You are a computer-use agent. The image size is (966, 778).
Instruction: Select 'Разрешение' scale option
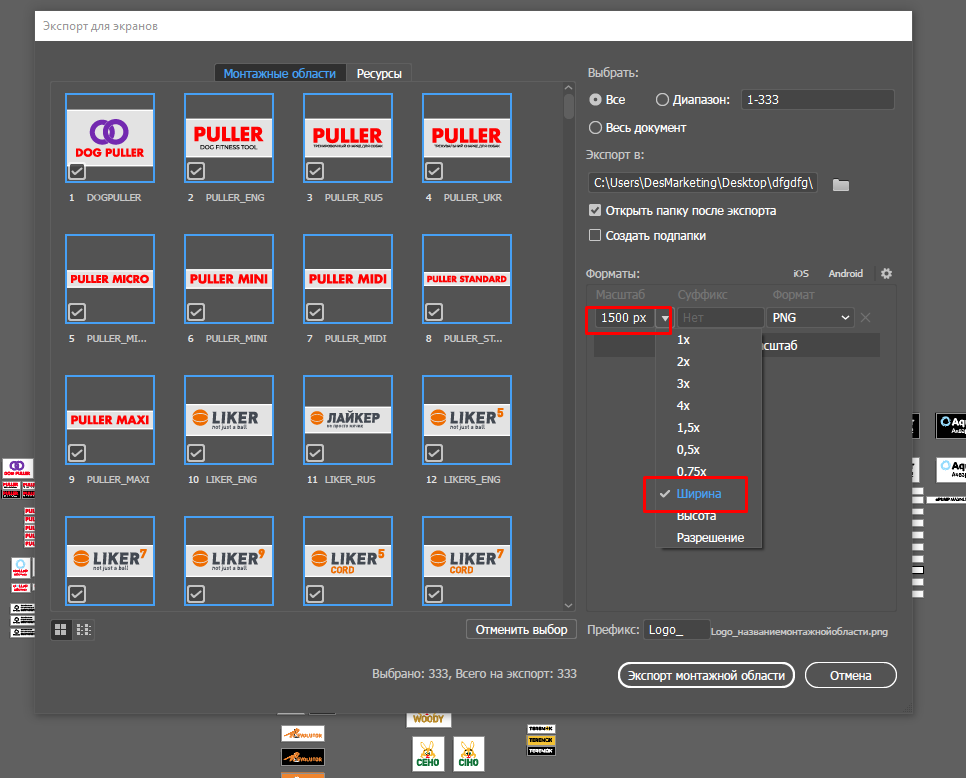point(708,537)
